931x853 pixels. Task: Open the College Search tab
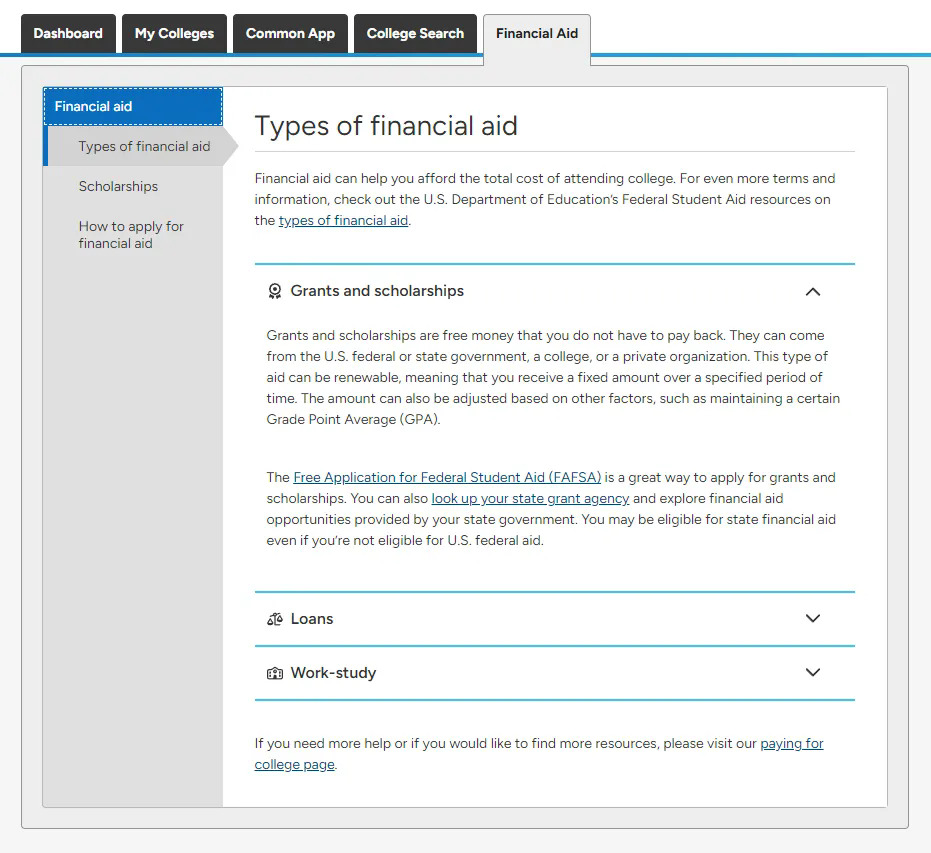[415, 34]
